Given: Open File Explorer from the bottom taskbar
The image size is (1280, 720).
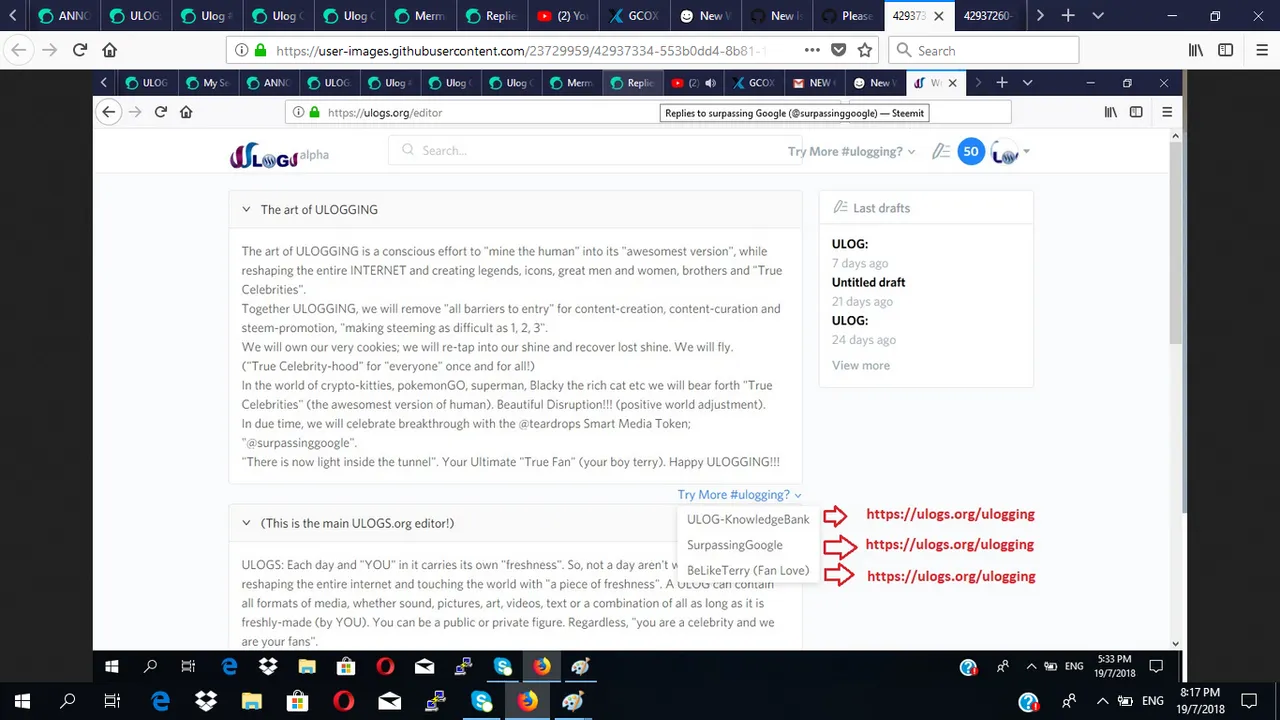Looking at the screenshot, I should [252, 702].
